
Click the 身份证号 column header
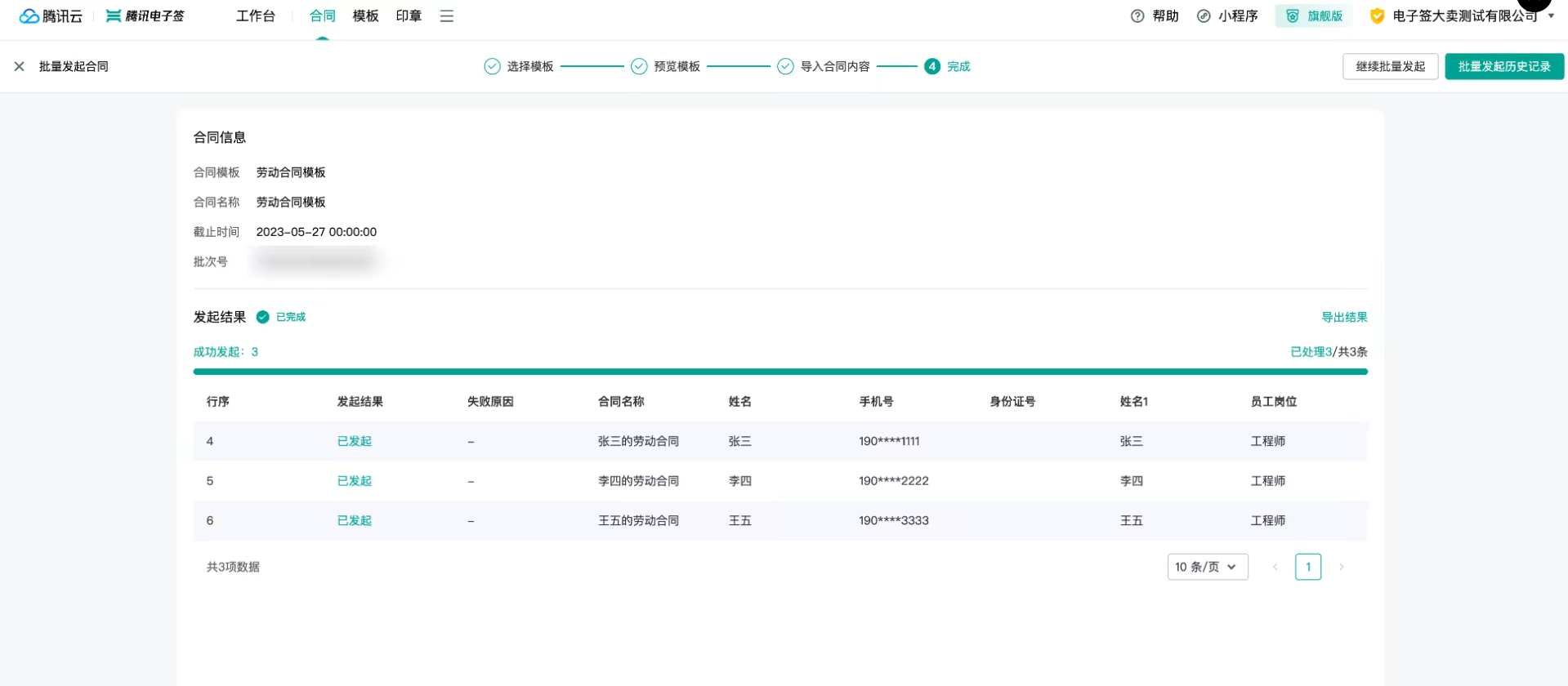tap(1012, 402)
